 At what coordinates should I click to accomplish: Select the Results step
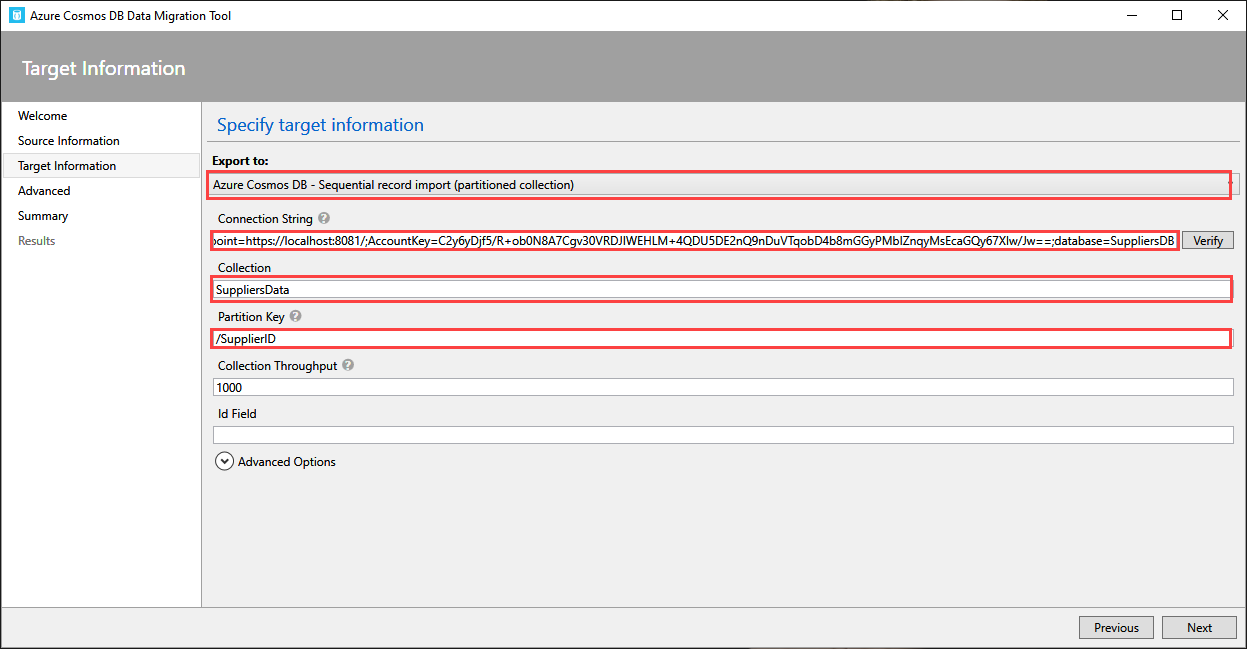pos(37,241)
